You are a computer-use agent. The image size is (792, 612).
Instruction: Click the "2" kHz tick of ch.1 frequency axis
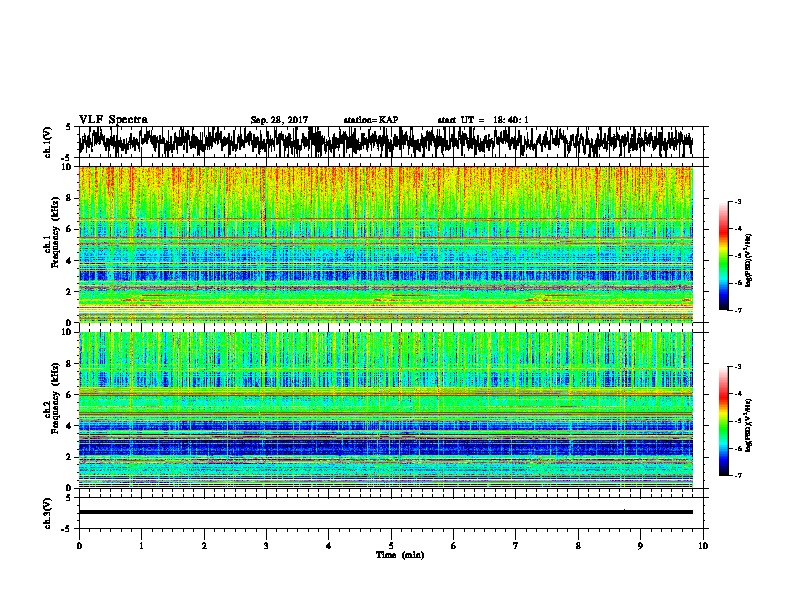[x=70, y=291]
